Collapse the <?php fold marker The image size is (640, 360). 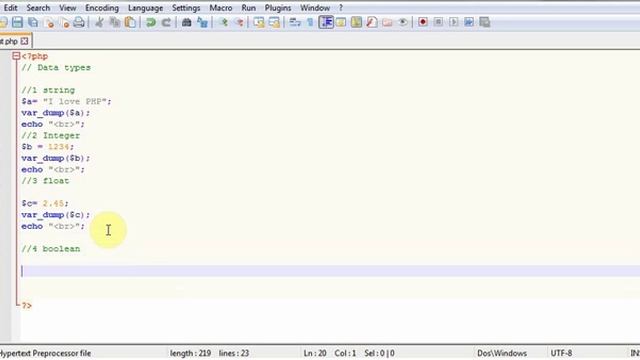tap(16, 56)
